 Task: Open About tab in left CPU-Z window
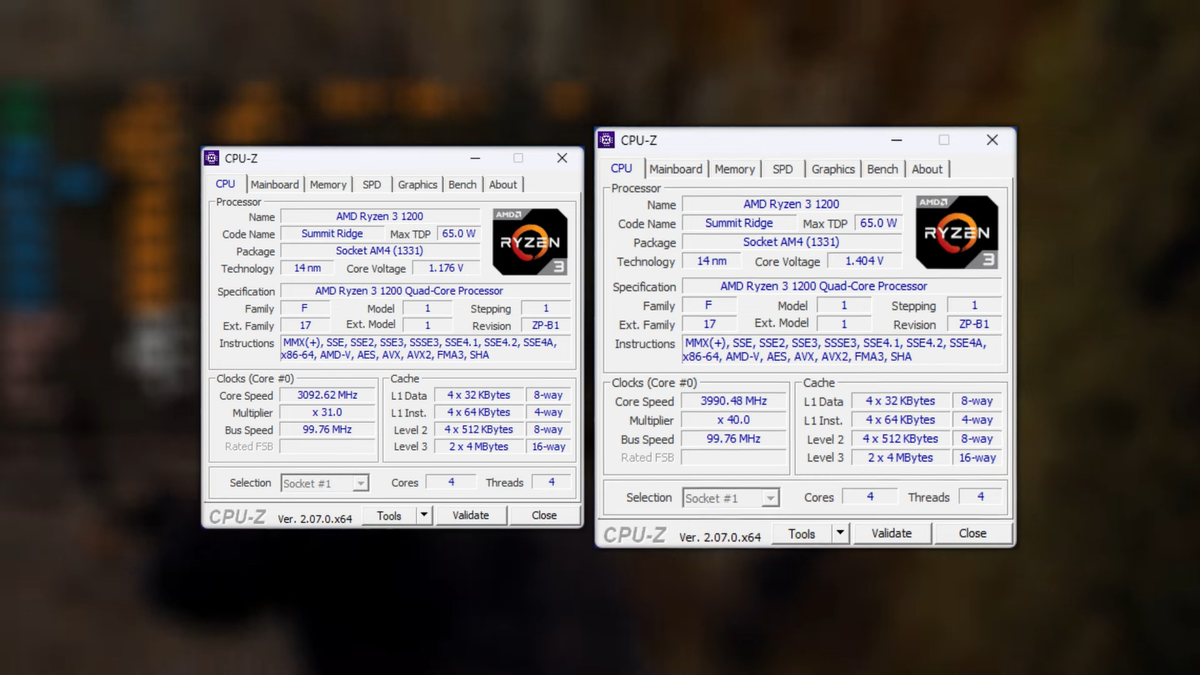tap(503, 185)
